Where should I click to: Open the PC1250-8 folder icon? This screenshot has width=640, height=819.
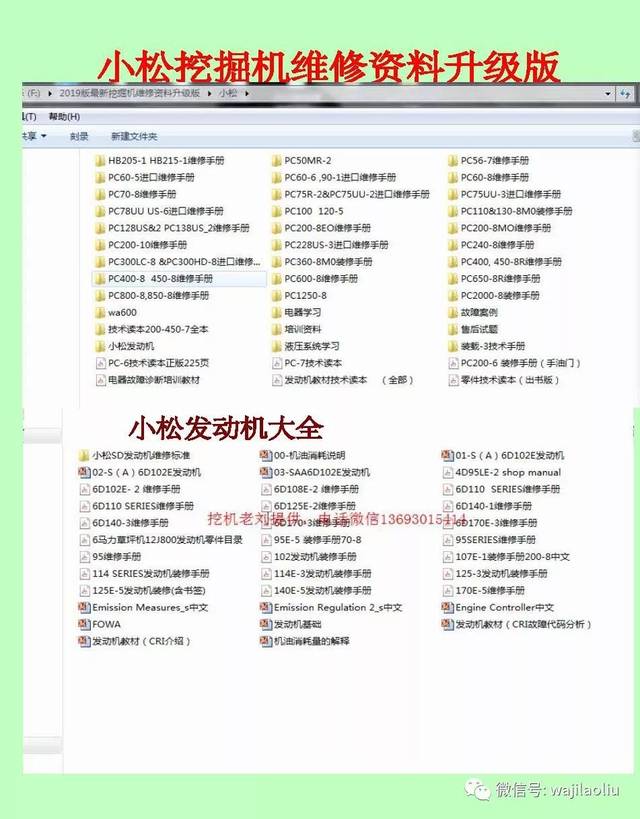point(276,296)
